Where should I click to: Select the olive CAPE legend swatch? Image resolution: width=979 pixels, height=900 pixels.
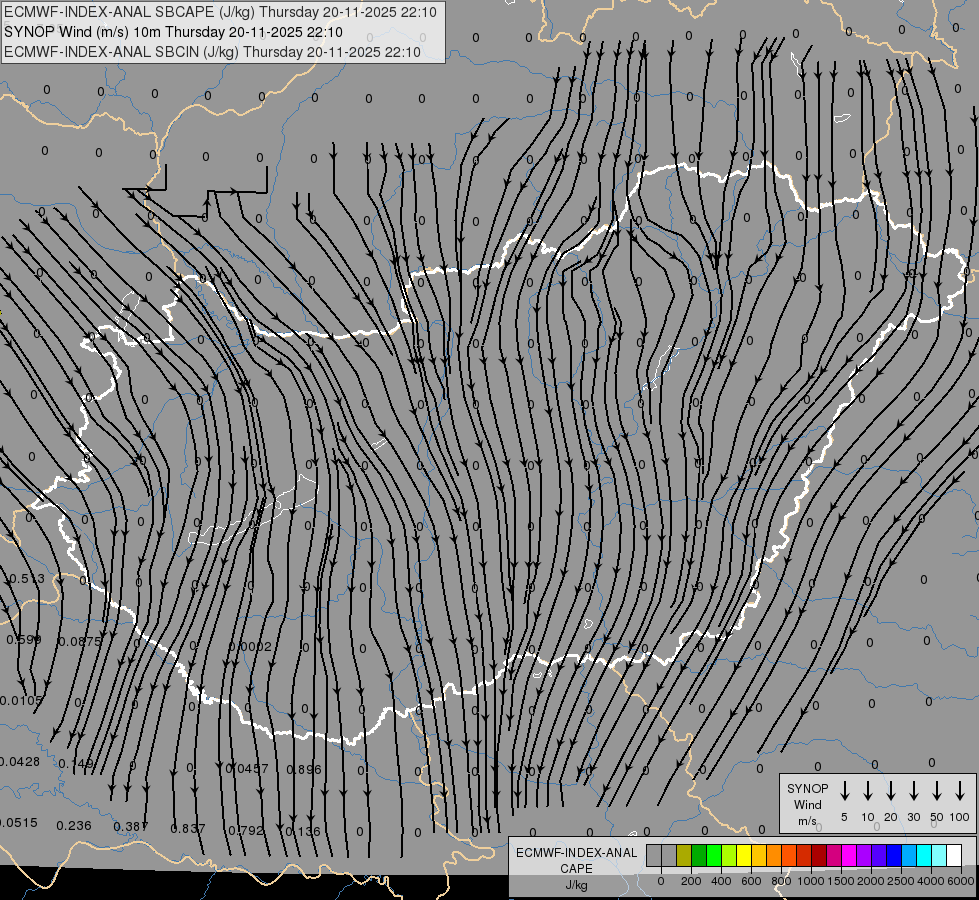pos(684,855)
